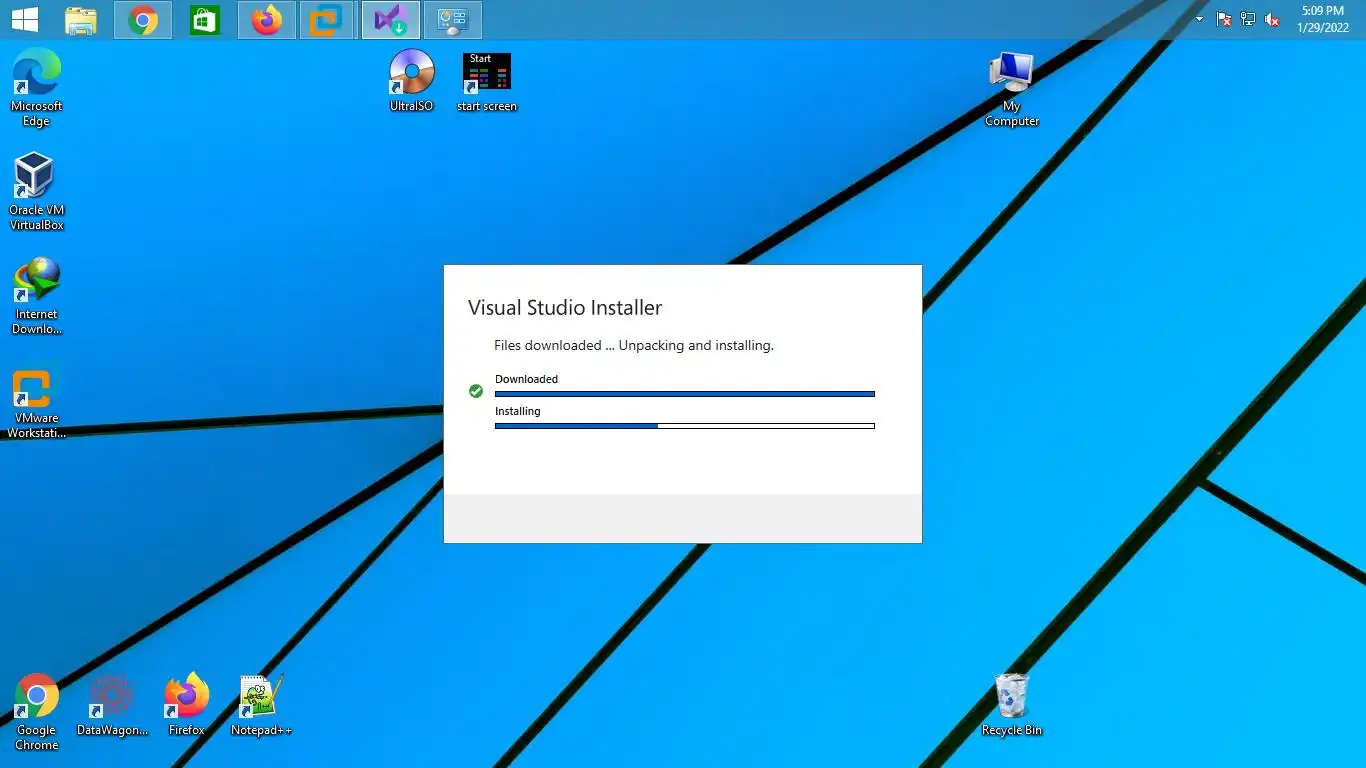This screenshot has width=1366, height=768.
Task: Launch the Windows Store from taskbar
Action: (205, 20)
